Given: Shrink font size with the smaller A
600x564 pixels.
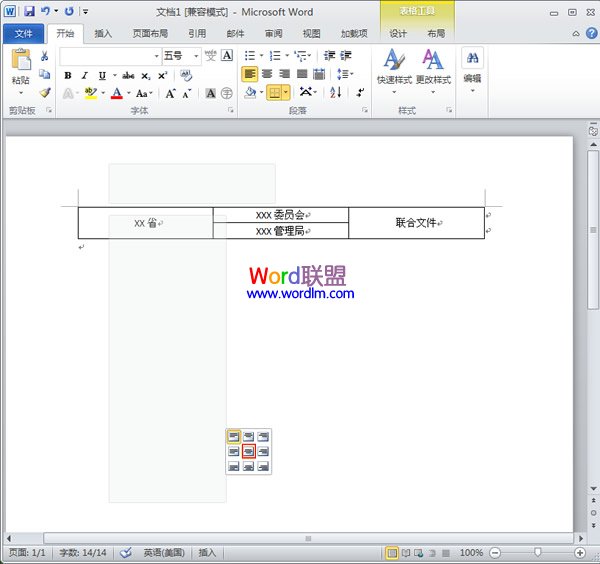Looking at the screenshot, I should click(187, 93).
